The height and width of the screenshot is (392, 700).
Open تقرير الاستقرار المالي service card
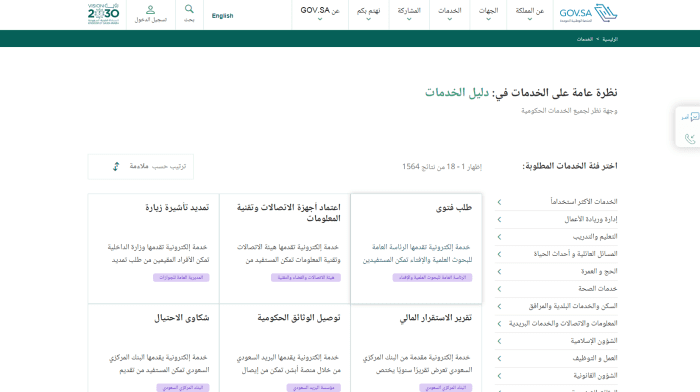[416, 348]
